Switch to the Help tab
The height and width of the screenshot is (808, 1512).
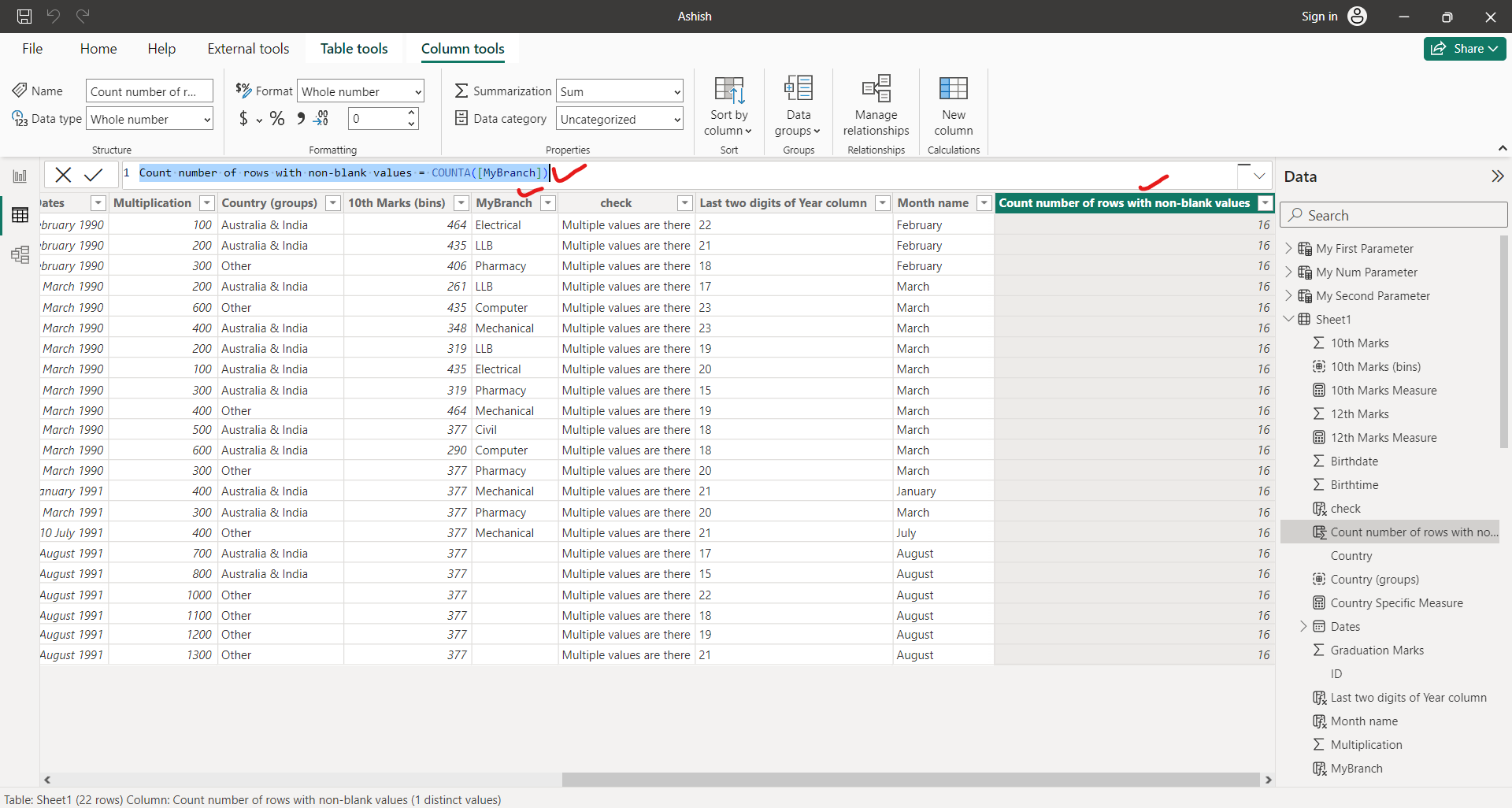click(161, 49)
